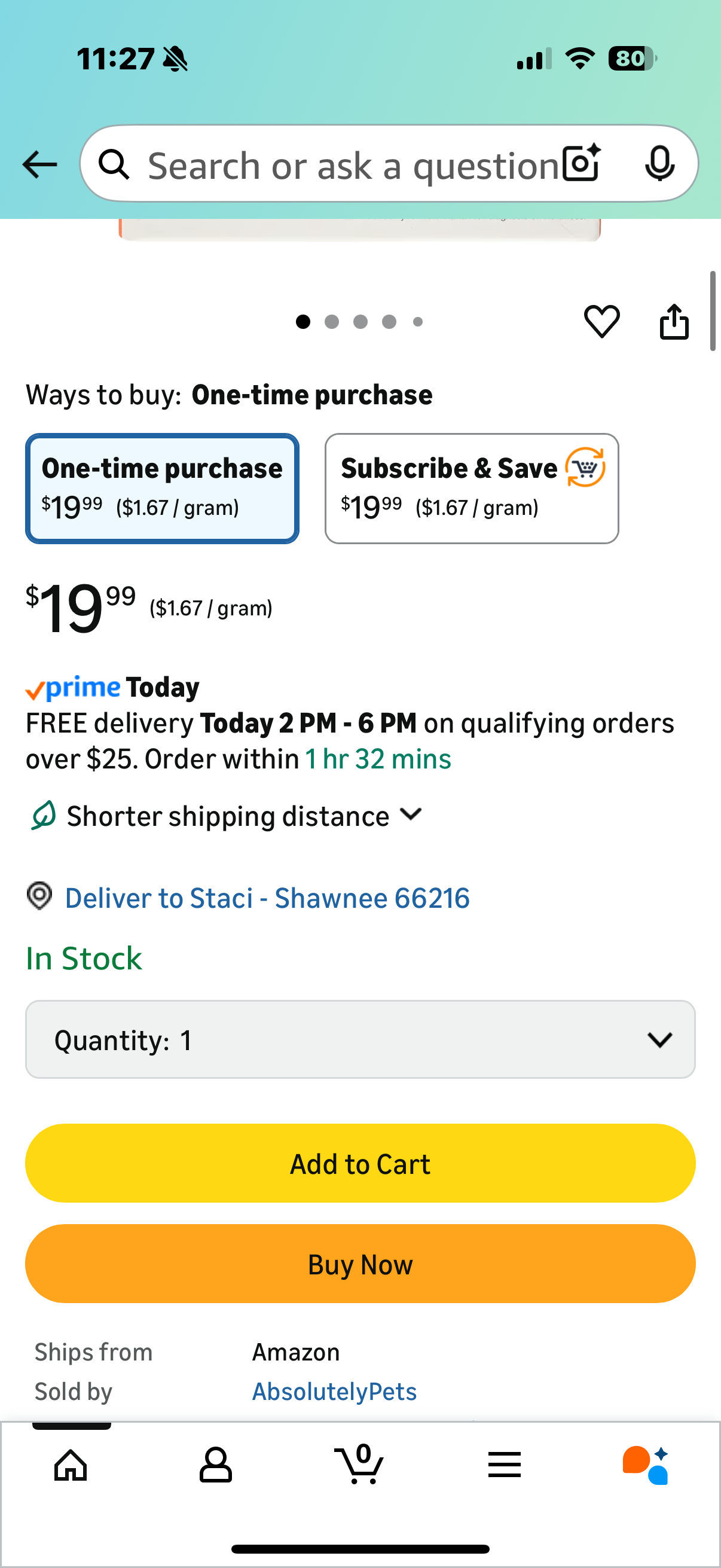The width and height of the screenshot is (721, 1568).
Task: Open camera lens search icon
Action: tap(581, 164)
